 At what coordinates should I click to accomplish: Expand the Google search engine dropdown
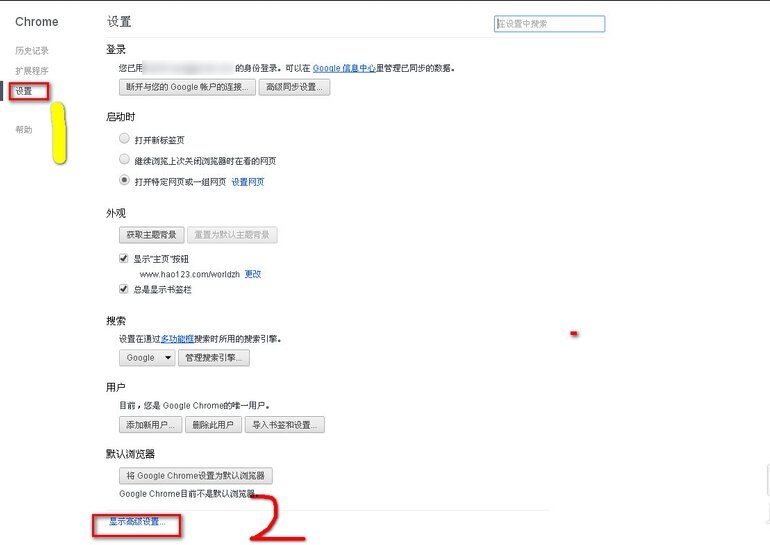click(147, 358)
